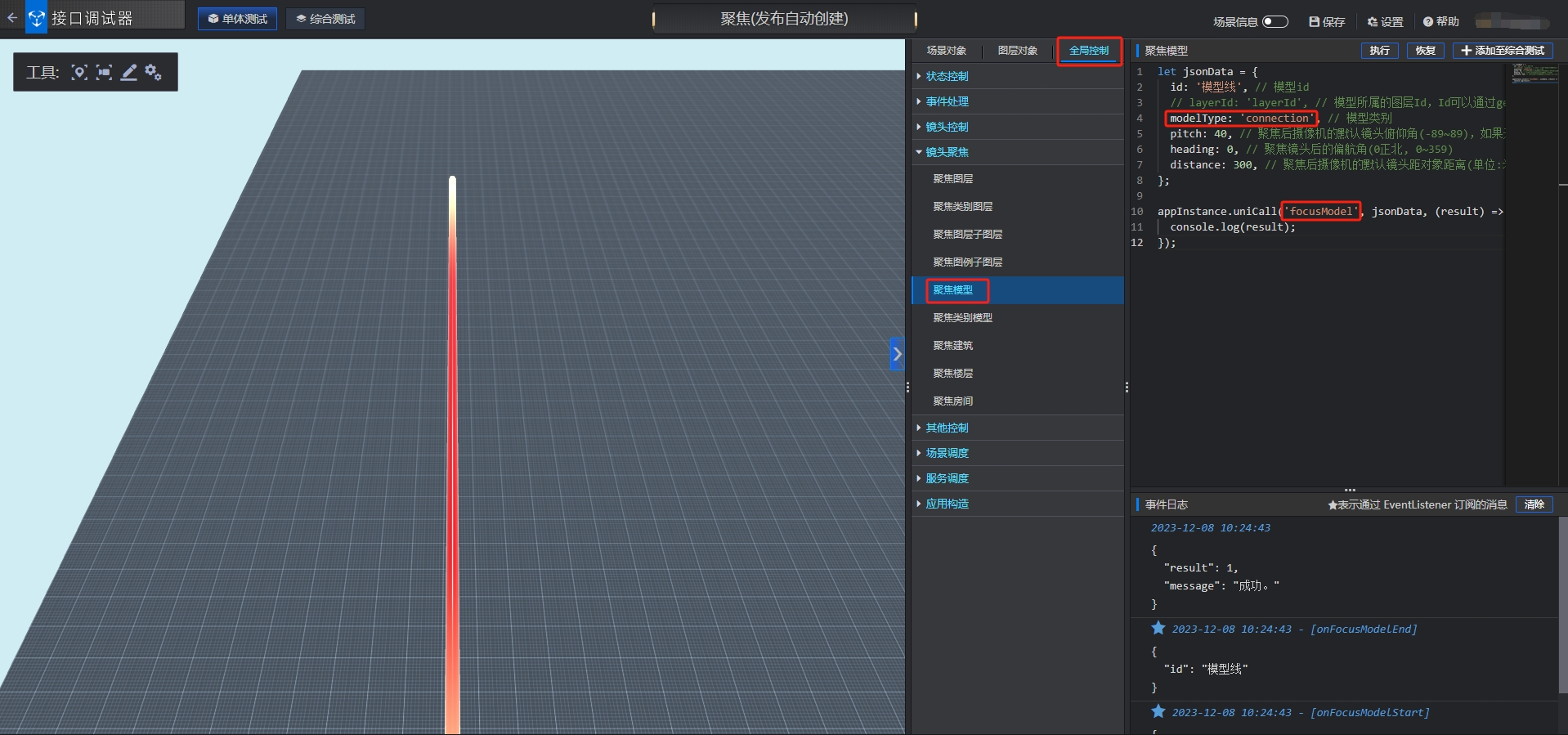Click the 执行 execute button
This screenshot has height=735, width=1568.
click(1379, 51)
